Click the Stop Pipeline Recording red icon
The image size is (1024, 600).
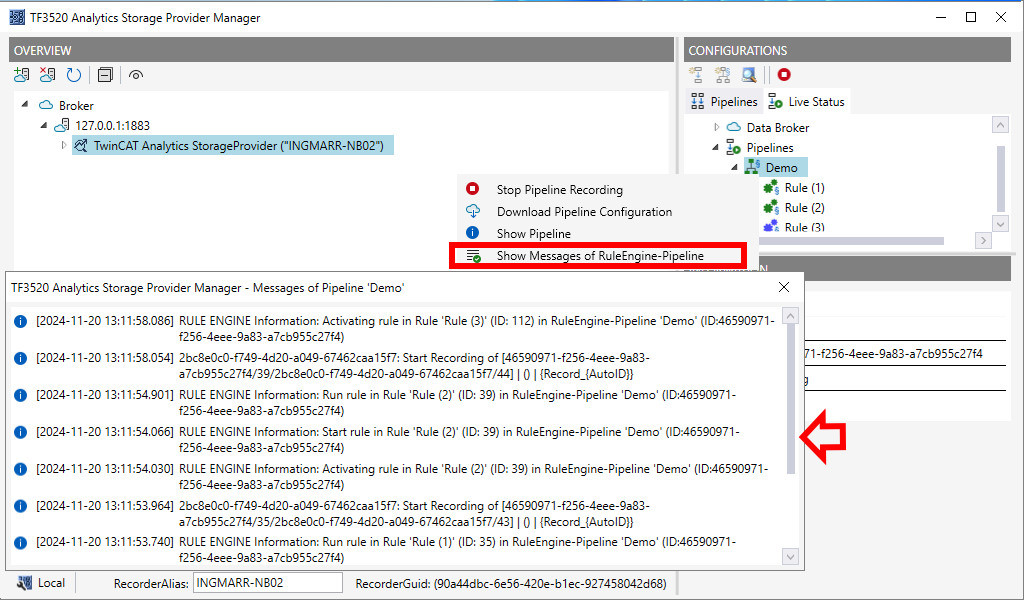472,189
